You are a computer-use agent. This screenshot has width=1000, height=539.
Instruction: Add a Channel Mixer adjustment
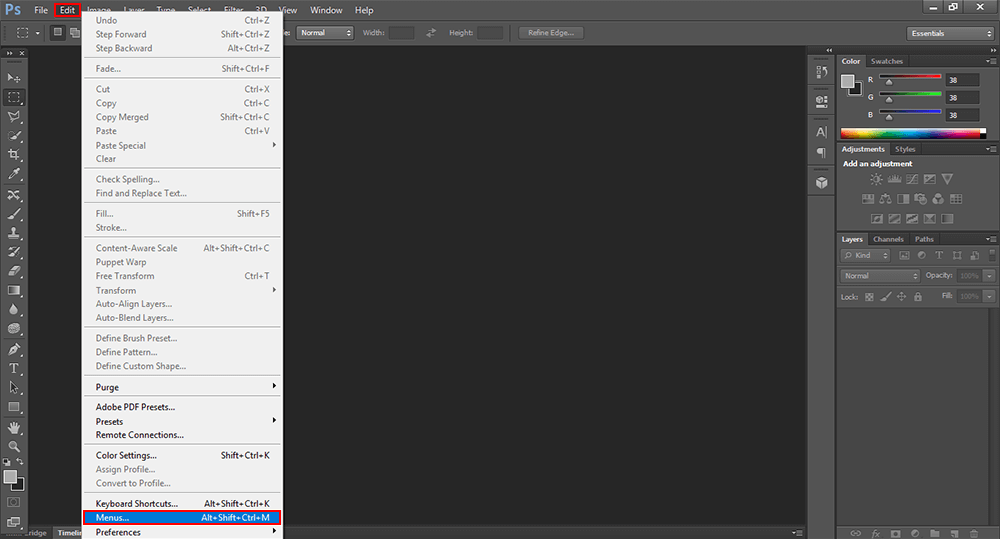(x=938, y=199)
